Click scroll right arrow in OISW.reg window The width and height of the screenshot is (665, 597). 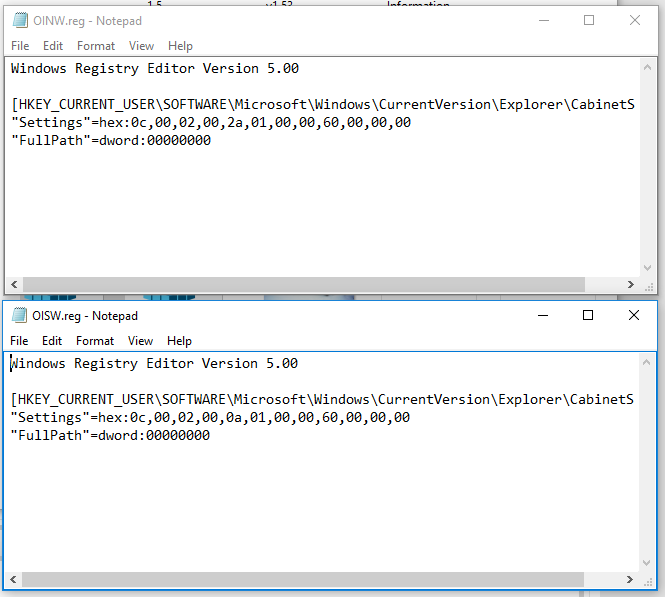[x=630, y=580]
